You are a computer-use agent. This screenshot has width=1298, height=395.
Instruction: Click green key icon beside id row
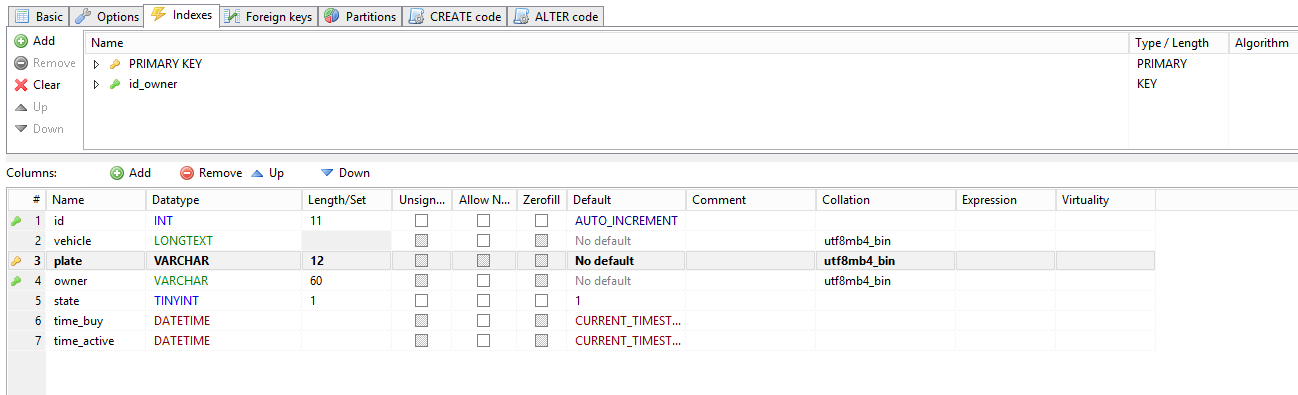(15, 221)
